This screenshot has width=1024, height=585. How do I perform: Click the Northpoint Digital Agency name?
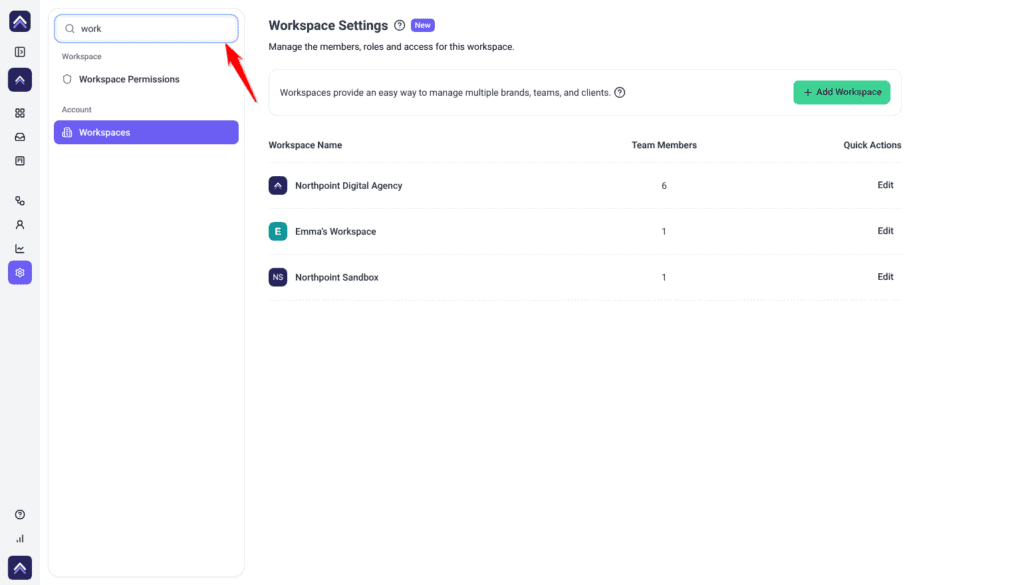tap(349, 185)
